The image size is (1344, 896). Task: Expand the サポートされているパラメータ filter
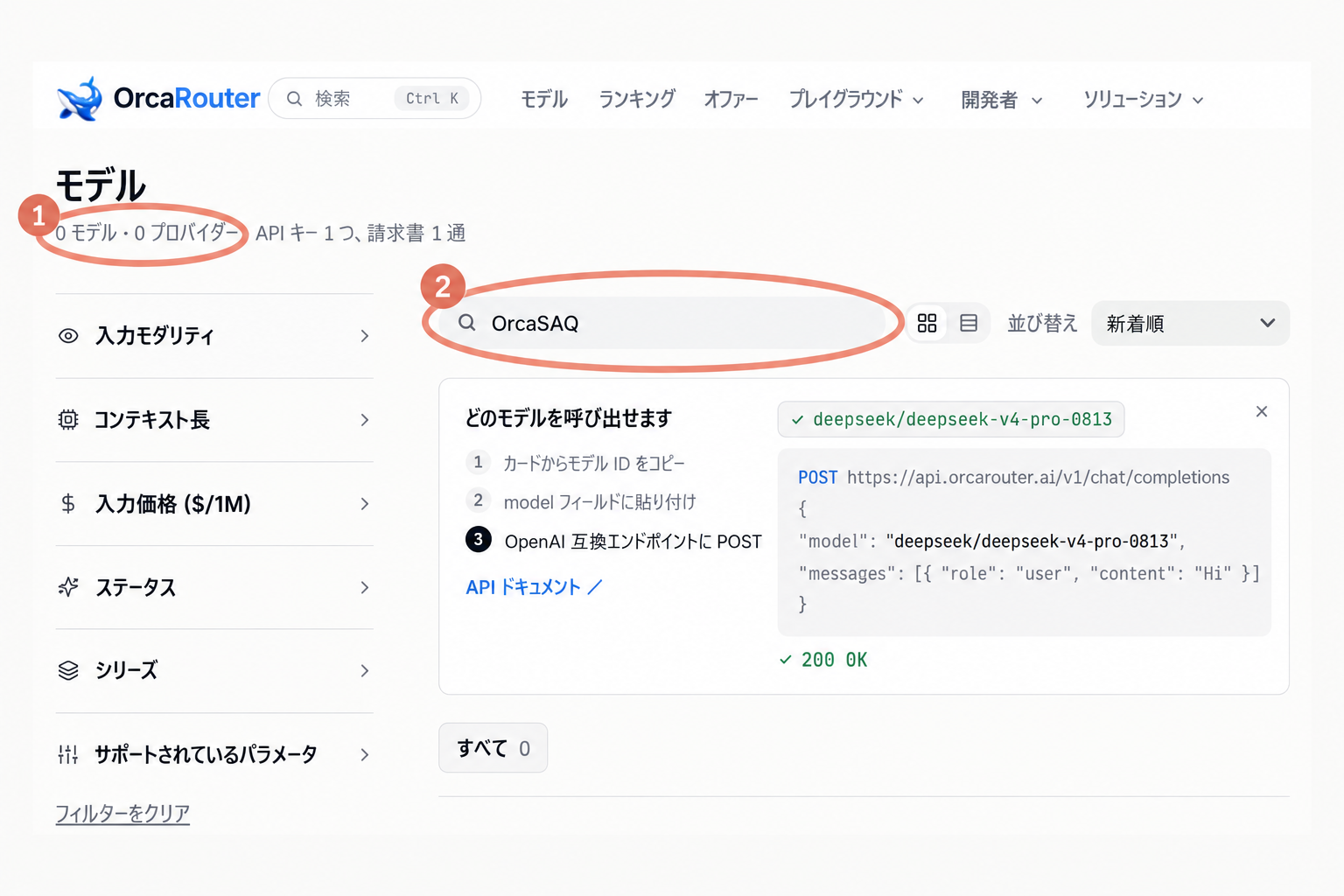(x=214, y=754)
